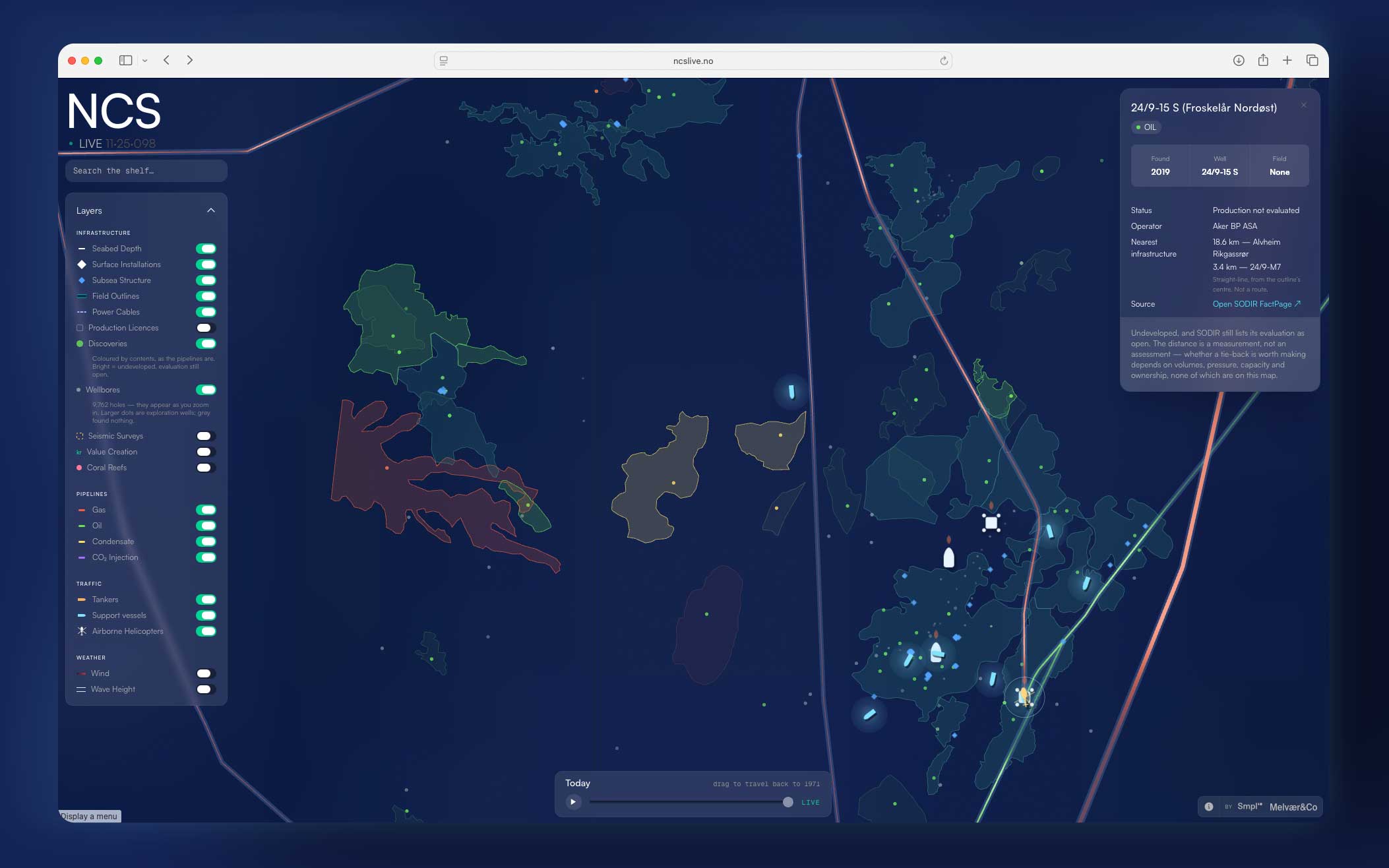Click the Safari sidebar toggle icon
The width and height of the screenshot is (1389, 868).
point(125,60)
